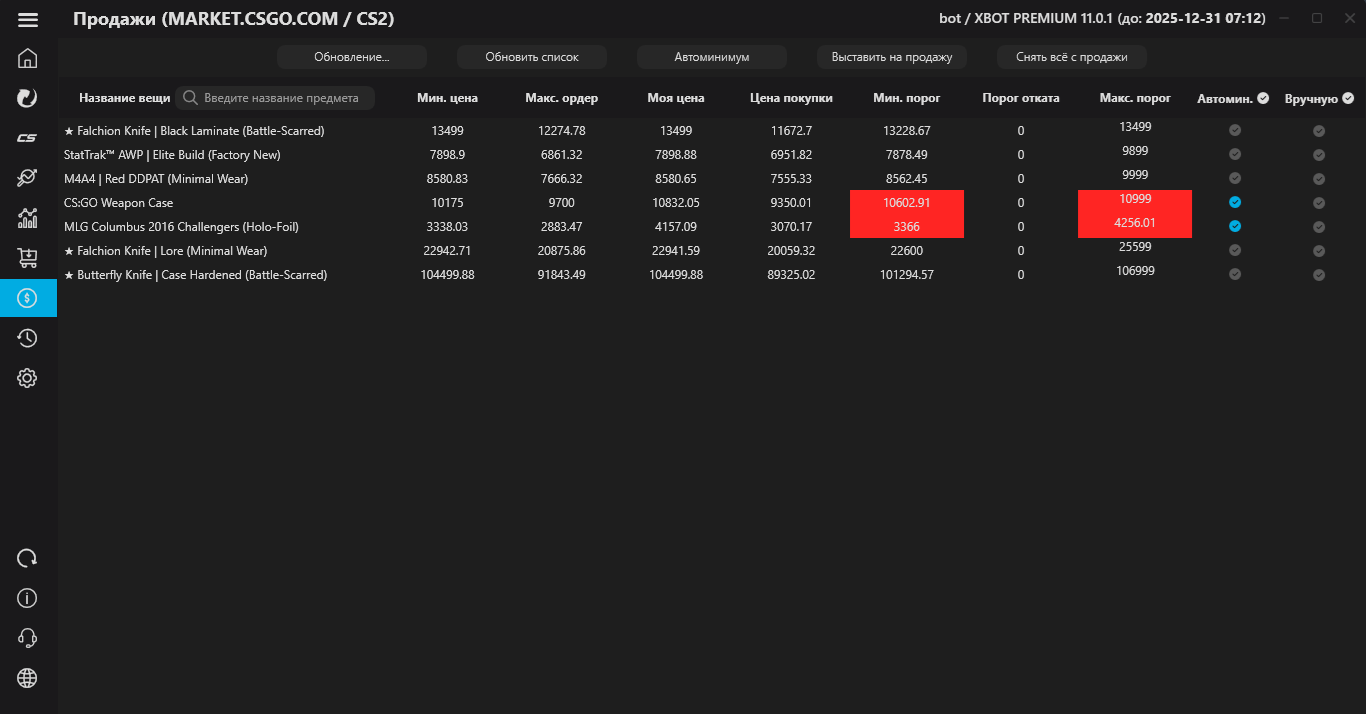Click the Обновить список button
This screenshot has width=1366, height=714.
pyautogui.click(x=532, y=57)
